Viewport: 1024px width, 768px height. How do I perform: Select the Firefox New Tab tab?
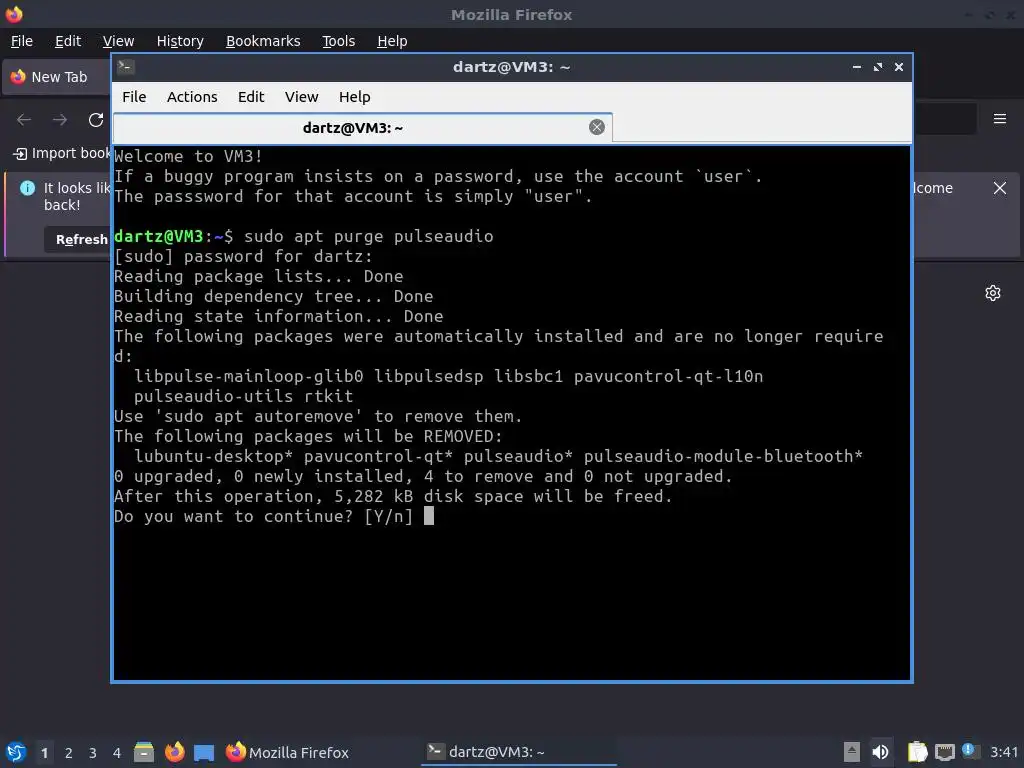pos(57,77)
